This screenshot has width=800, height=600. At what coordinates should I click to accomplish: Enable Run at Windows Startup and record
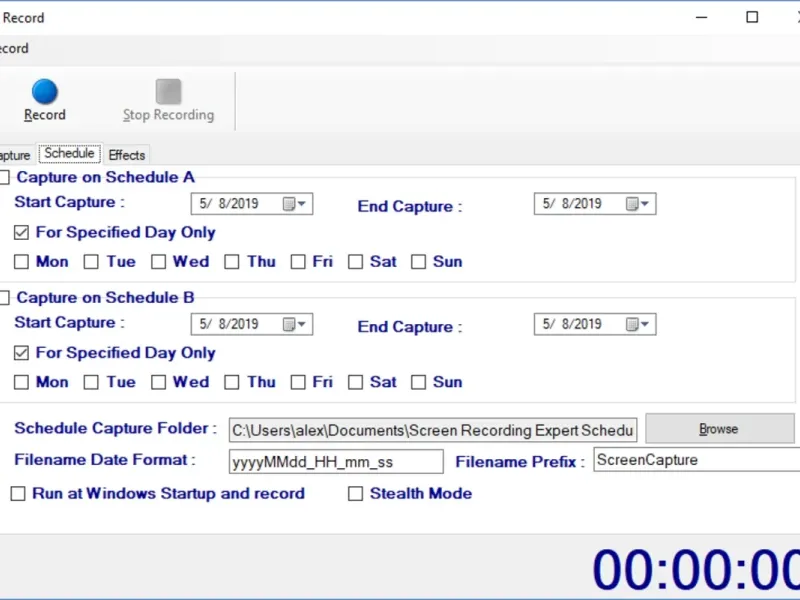tap(18, 494)
